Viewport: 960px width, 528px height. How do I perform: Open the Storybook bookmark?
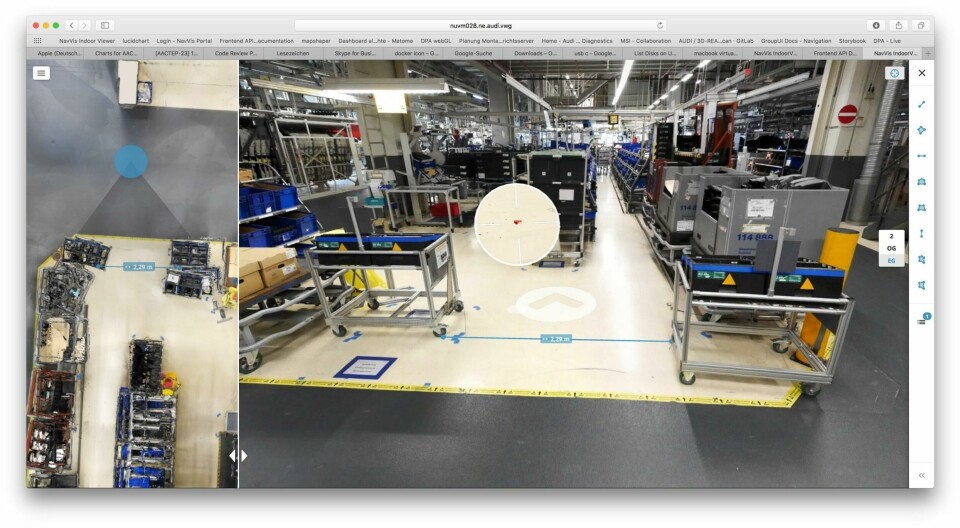pyautogui.click(x=852, y=41)
